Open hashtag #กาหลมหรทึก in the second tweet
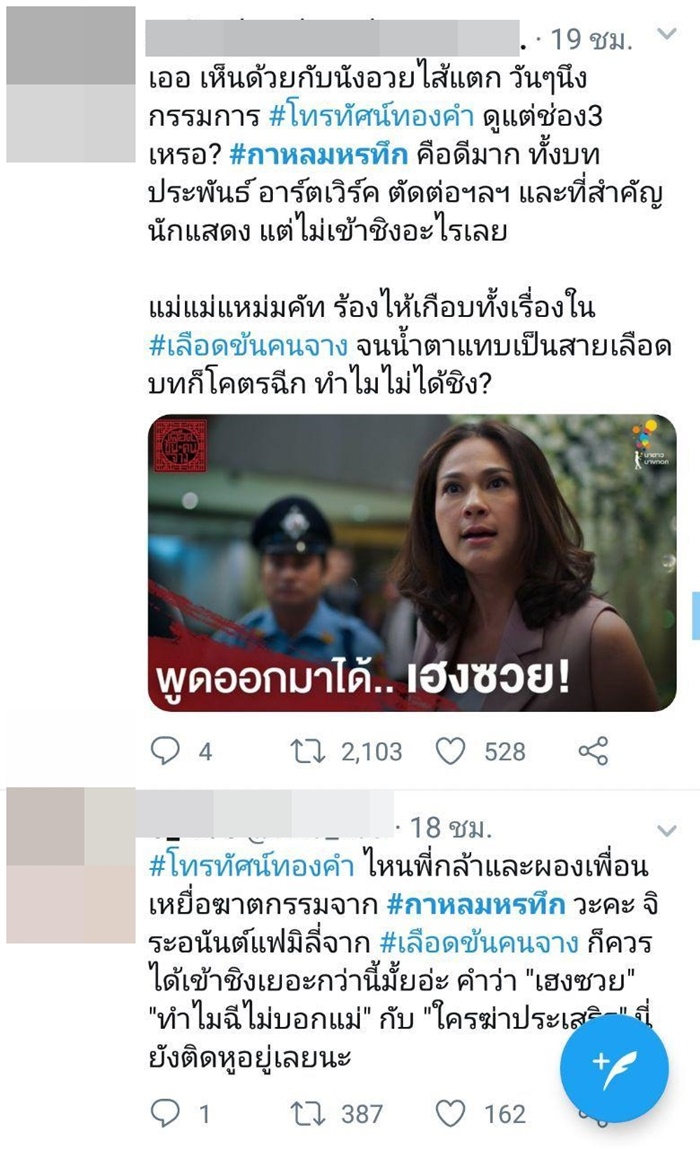 click(476, 904)
